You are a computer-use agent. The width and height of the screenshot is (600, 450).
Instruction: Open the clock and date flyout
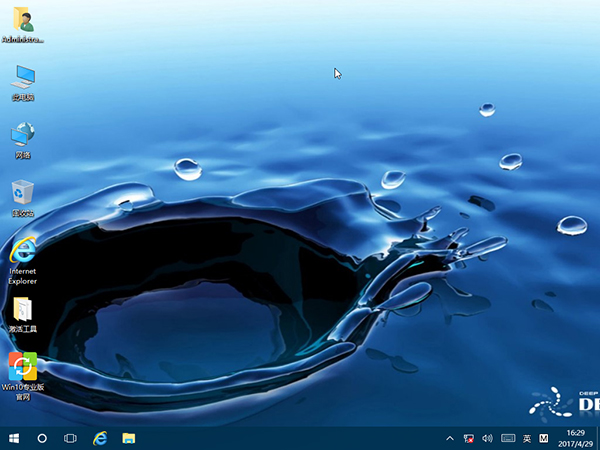click(576, 438)
